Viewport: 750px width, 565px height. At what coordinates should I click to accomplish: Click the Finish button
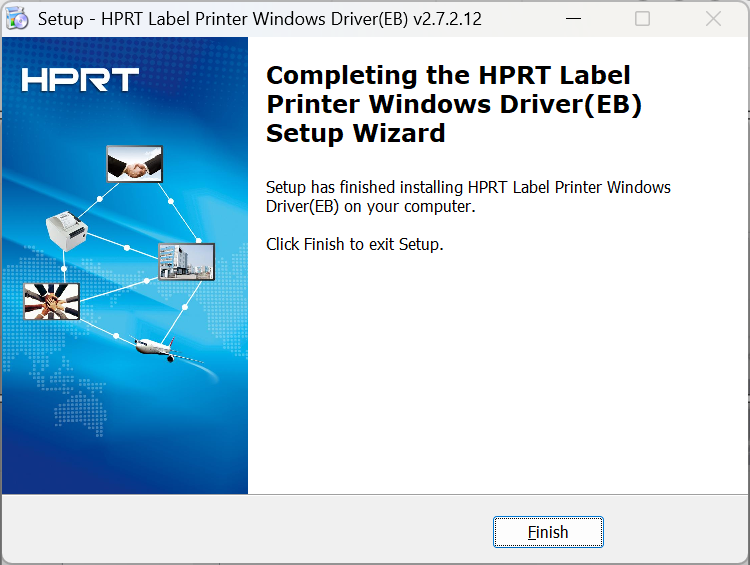point(548,532)
